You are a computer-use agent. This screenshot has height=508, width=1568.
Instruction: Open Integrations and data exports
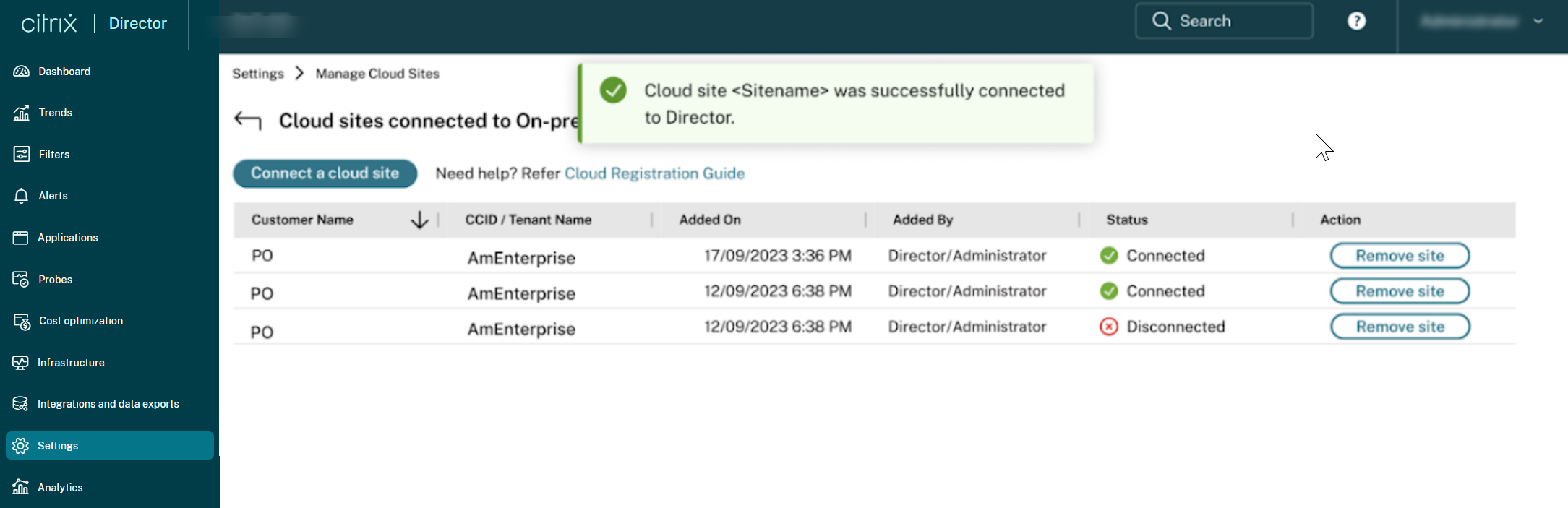(108, 404)
